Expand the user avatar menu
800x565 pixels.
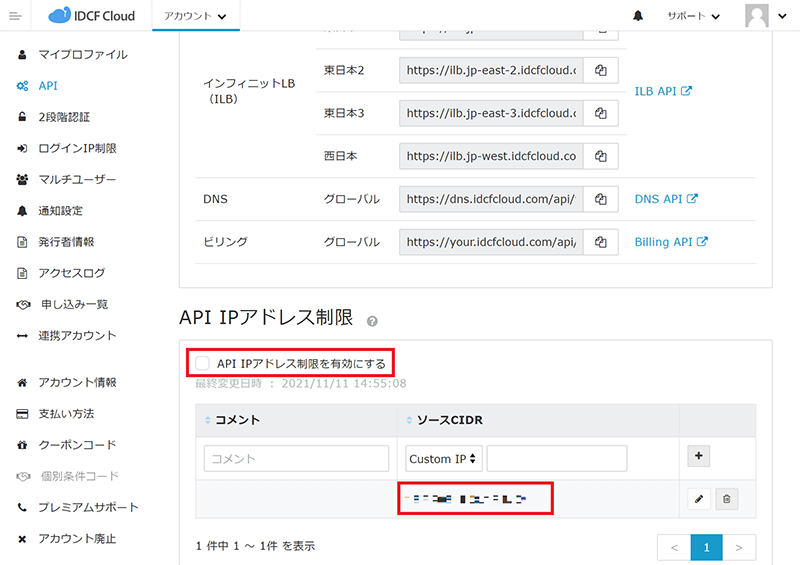768,16
